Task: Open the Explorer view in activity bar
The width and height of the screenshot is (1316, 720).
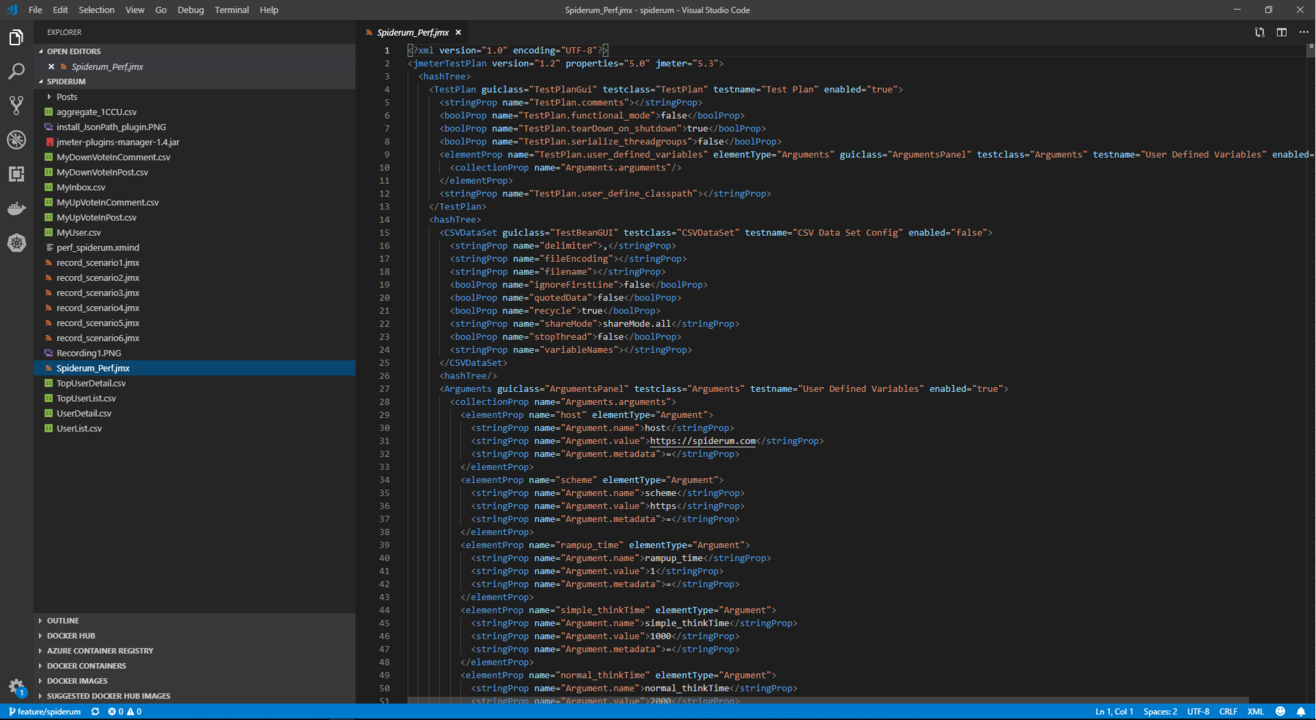Action: coord(16,37)
